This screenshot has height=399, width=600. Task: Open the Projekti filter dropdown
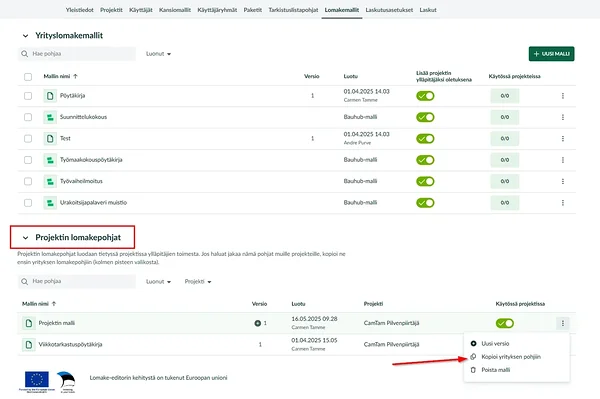click(198, 282)
